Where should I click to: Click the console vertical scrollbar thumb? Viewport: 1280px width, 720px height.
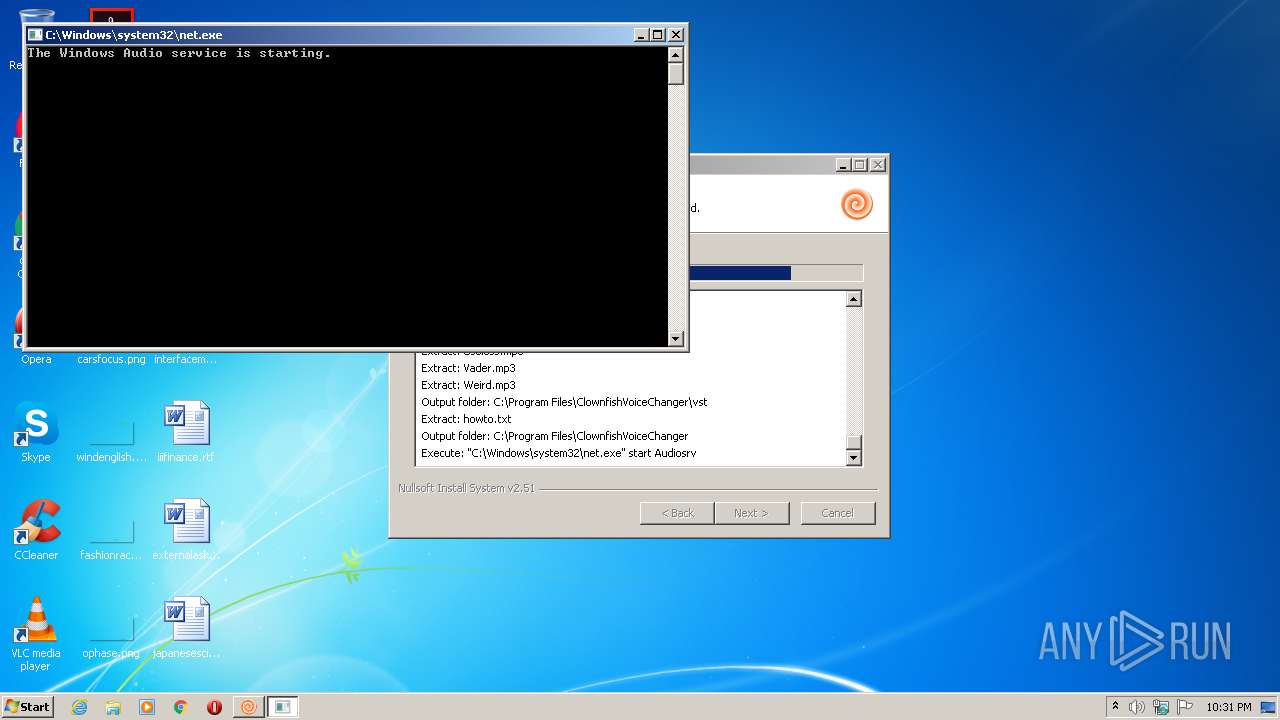676,73
